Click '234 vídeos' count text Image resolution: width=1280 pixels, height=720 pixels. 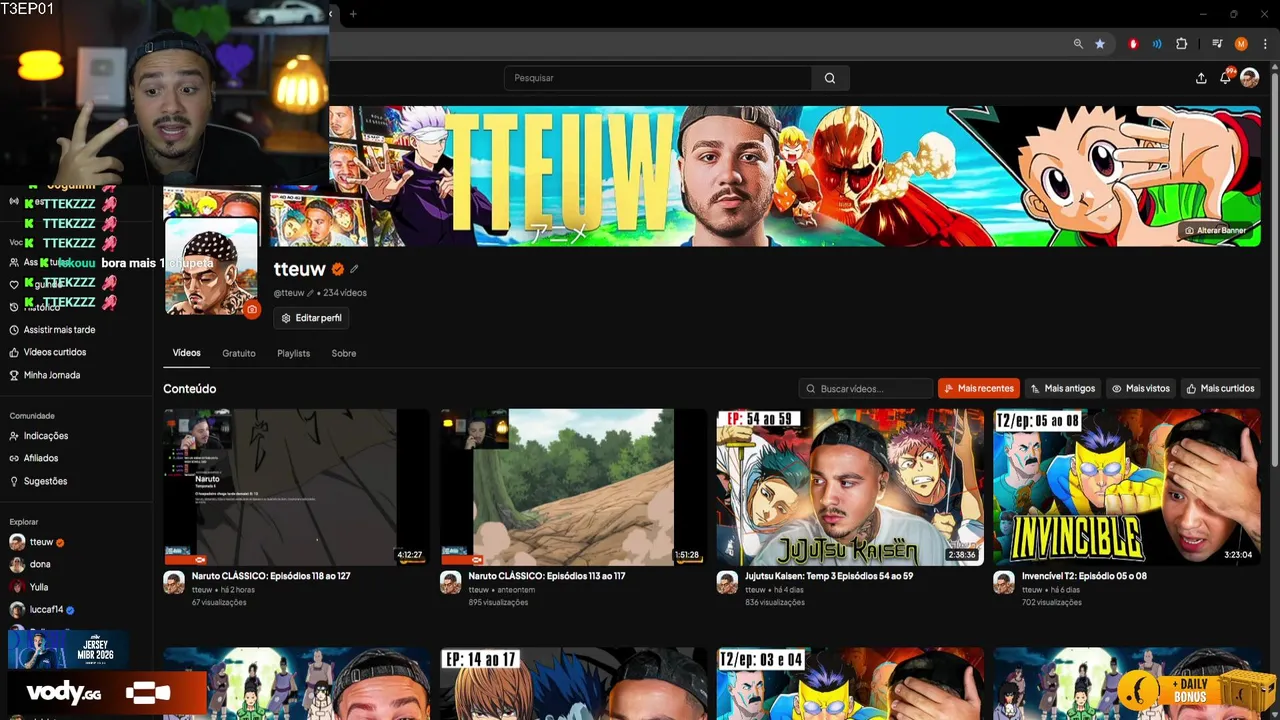[x=345, y=293]
